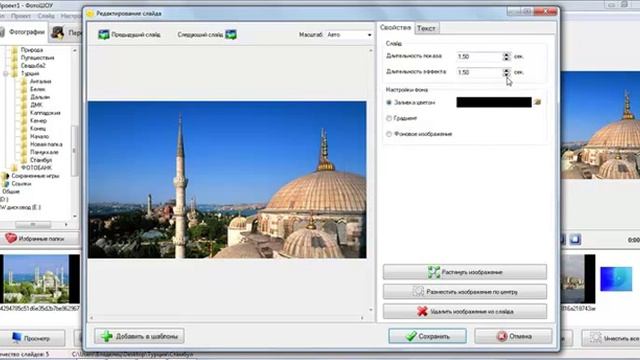Screen dimensions: 640x360
Task: Select the Памуккале folder
Action: [x=44, y=152]
